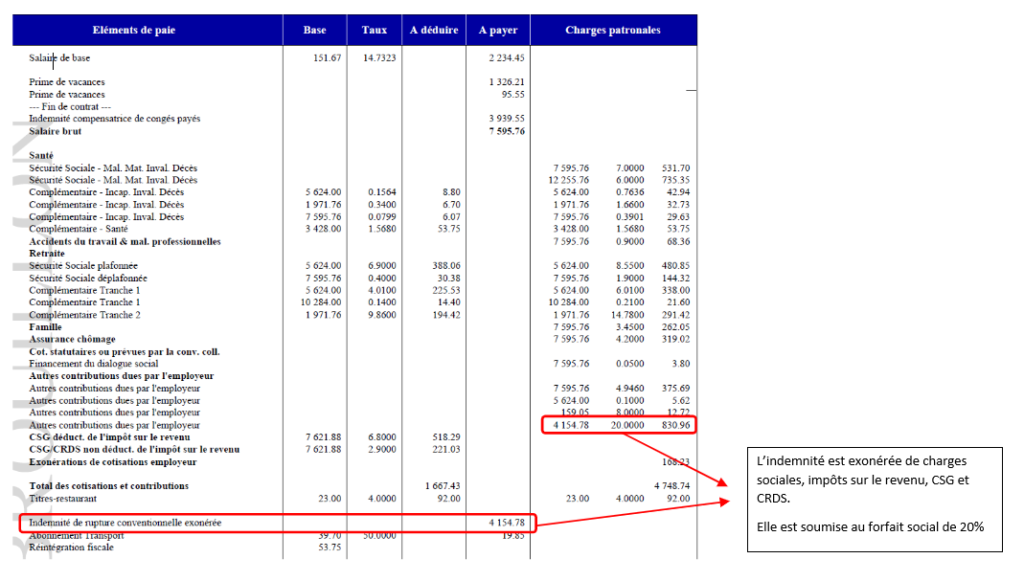This screenshot has height=581, width=1024.
Task: Click the employer rate 14.7800
Action: coord(628,315)
